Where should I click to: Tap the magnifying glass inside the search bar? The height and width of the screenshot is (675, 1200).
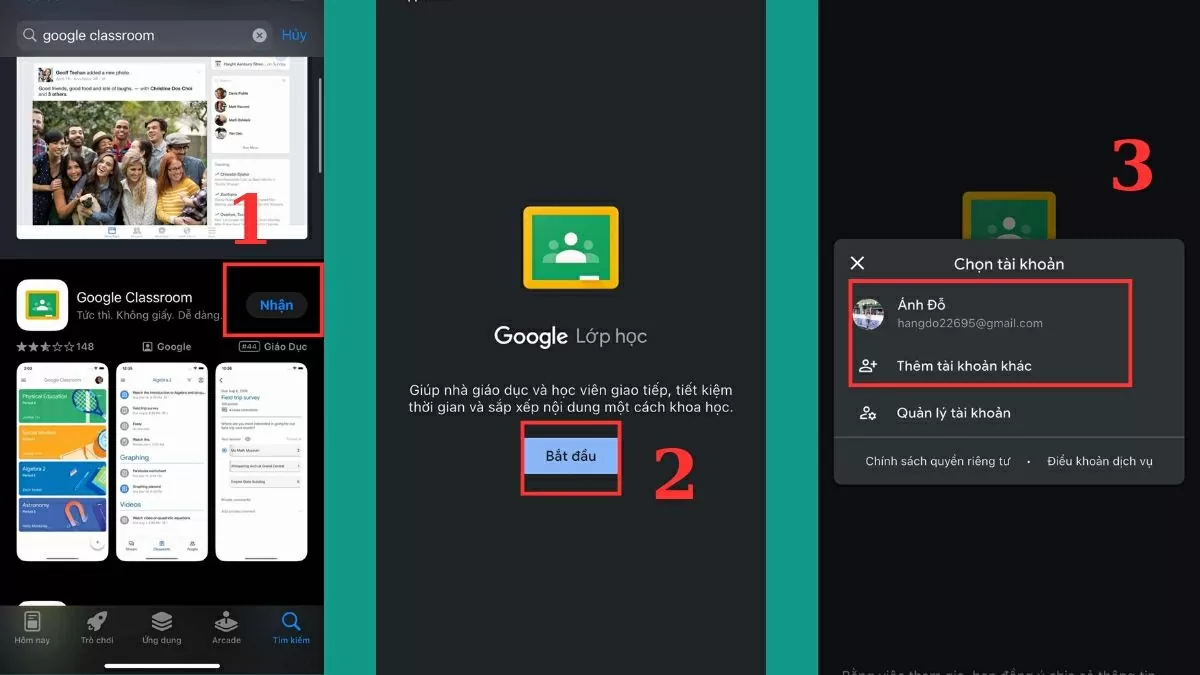click(x=30, y=35)
